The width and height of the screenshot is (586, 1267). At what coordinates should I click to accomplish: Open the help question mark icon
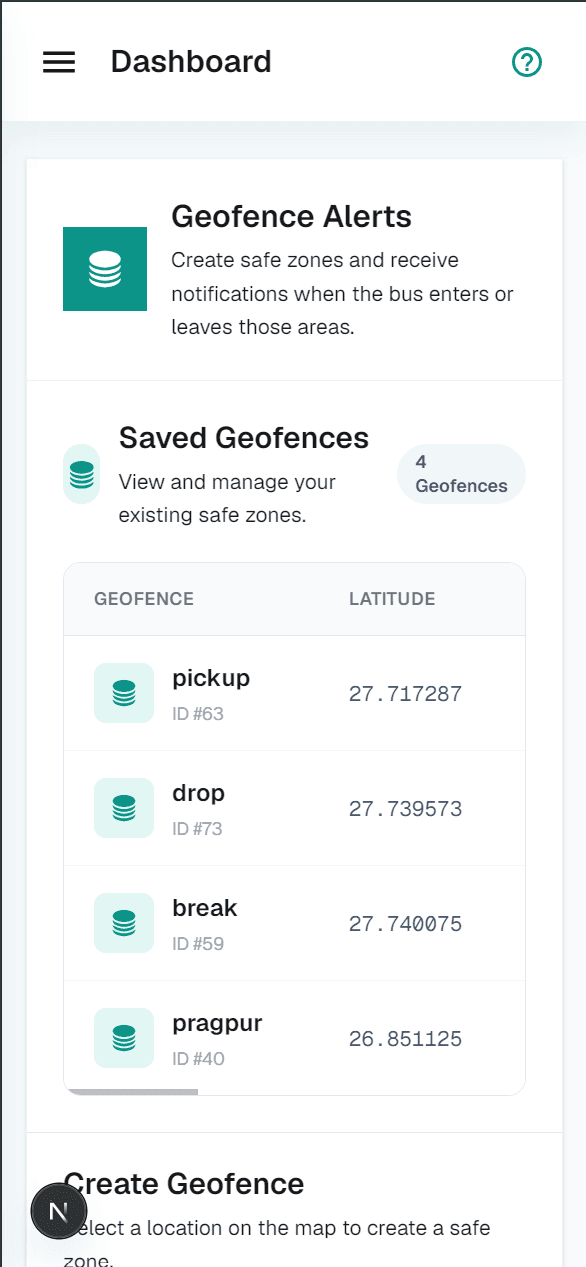(526, 62)
